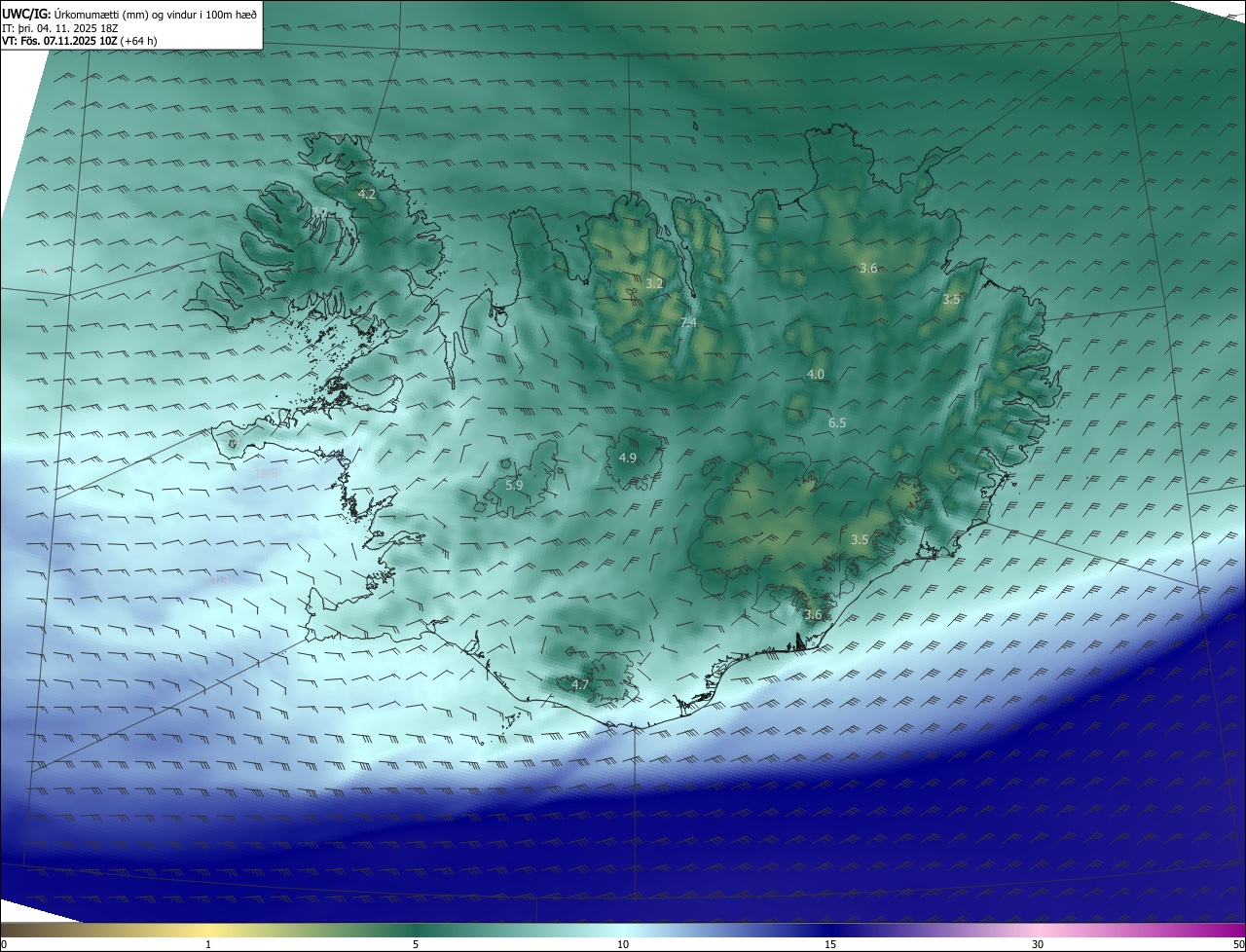Click the '5' tick on the colour scale
Screen dimensions: 1246x952
416,944
